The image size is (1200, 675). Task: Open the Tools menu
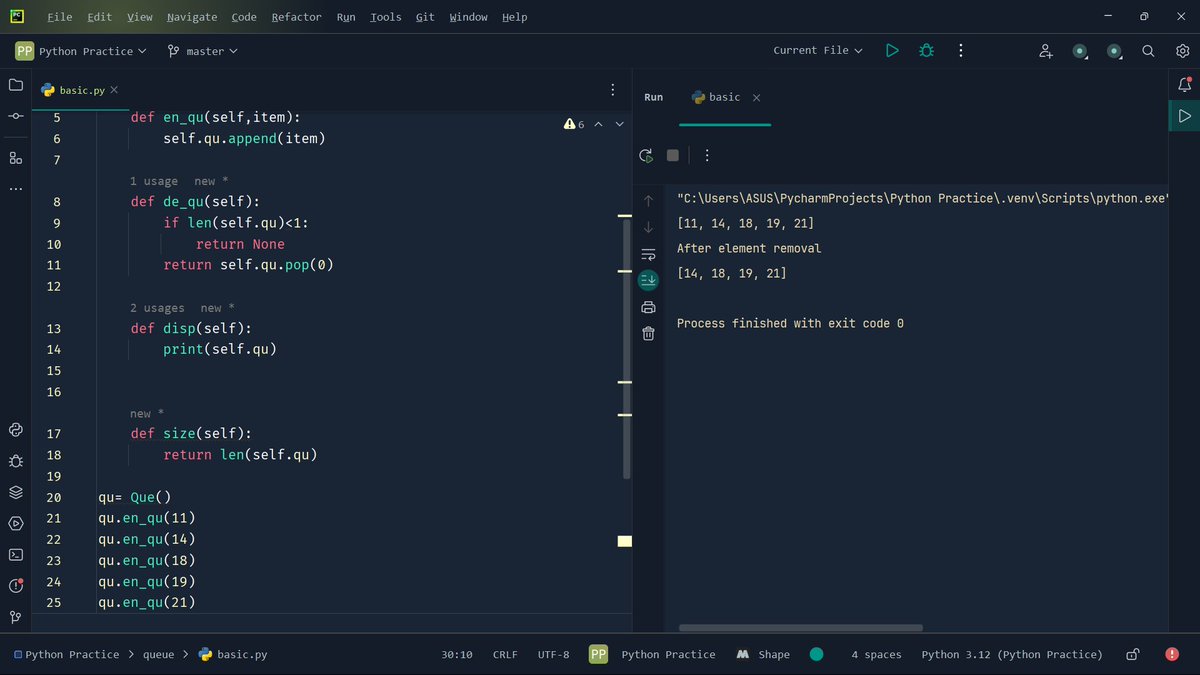click(x=385, y=17)
